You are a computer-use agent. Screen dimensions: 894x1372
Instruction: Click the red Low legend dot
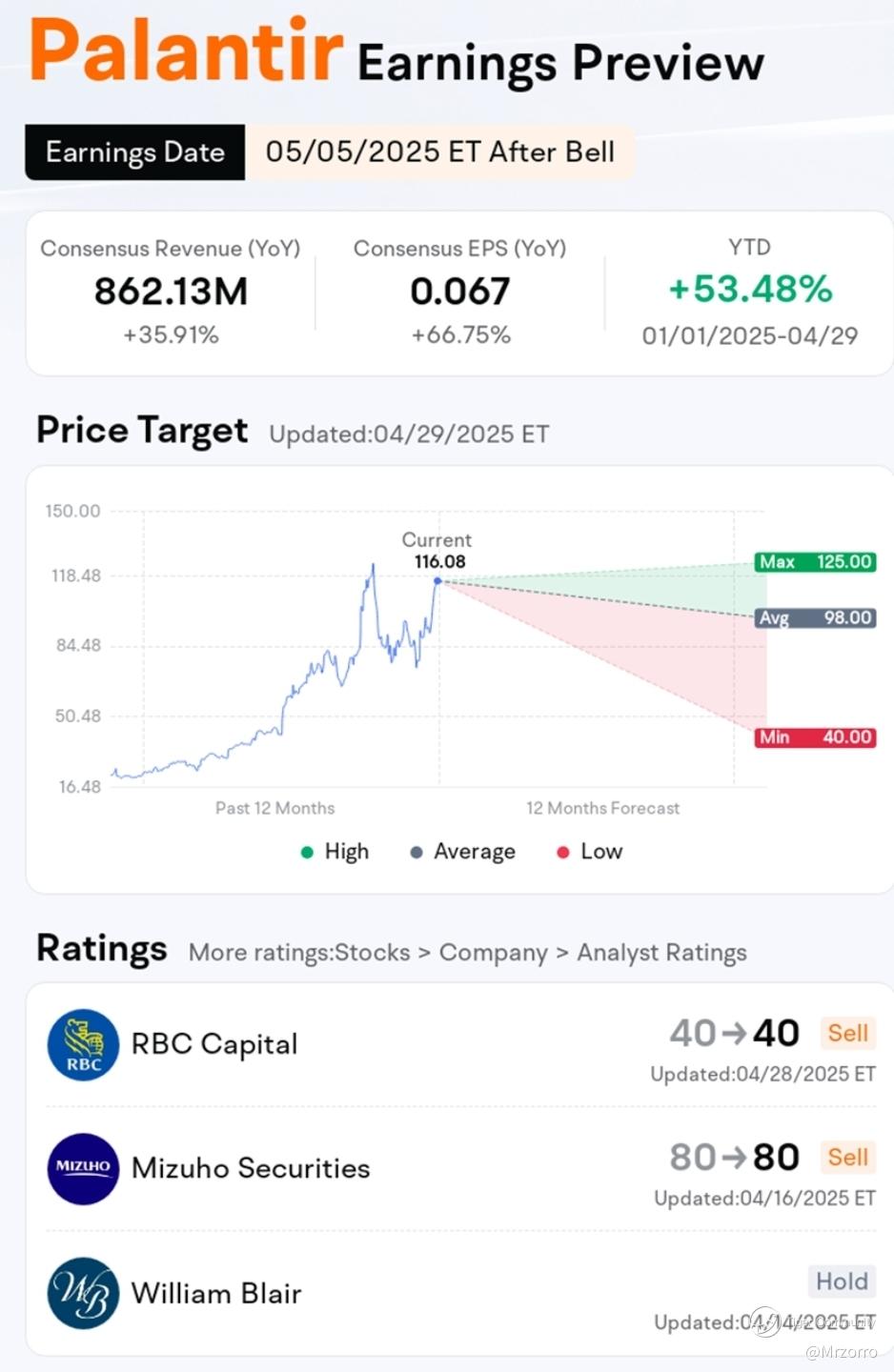[x=563, y=853]
